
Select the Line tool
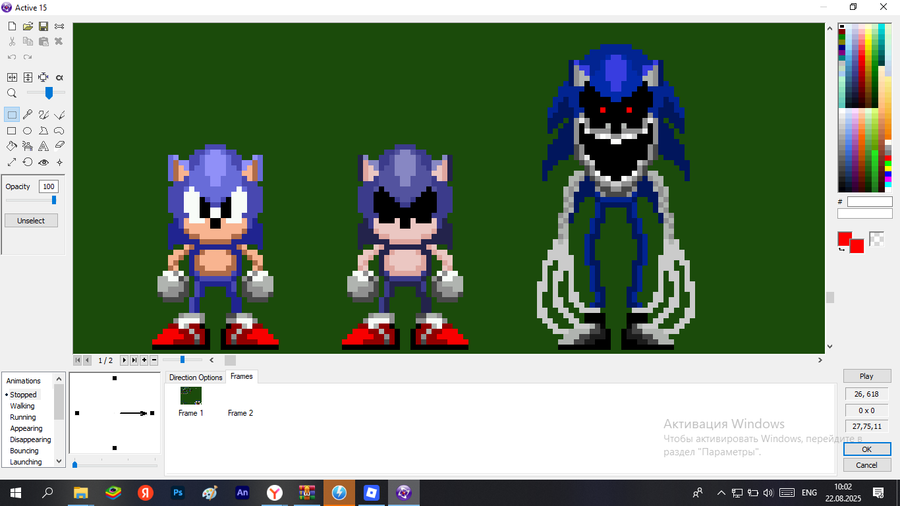59,115
